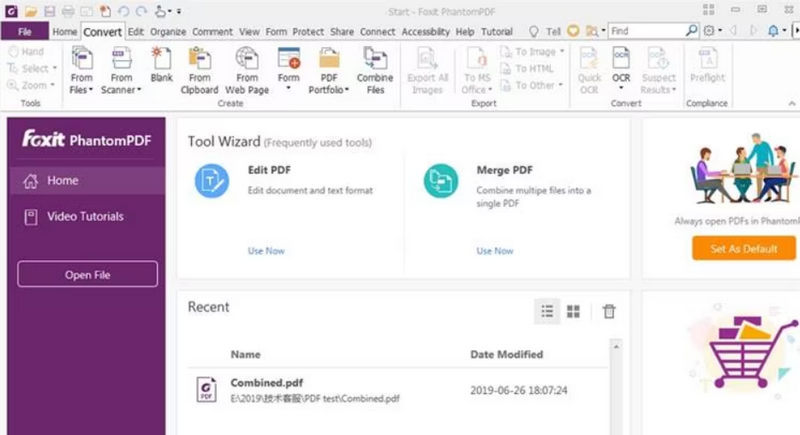The width and height of the screenshot is (800, 435).
Task: Switch to the Comment ribbon tab
Action: (x=212, y=32)
